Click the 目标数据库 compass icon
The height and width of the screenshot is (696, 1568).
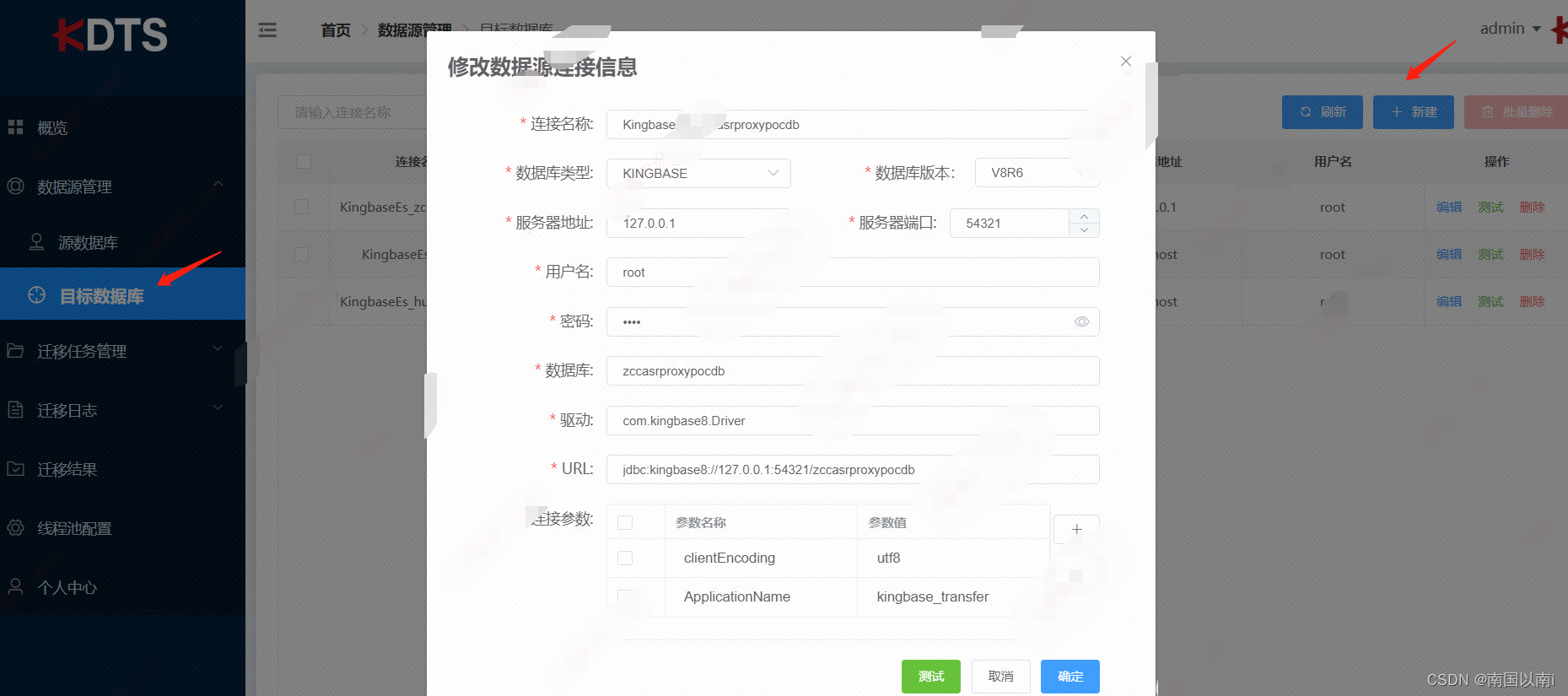coord(36,294)
